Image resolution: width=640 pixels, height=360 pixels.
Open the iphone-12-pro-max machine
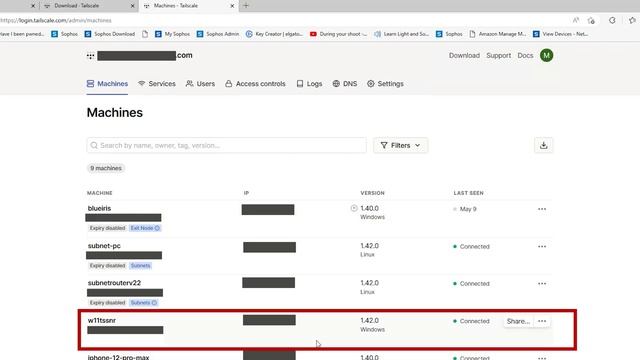[x=118, y=357]
